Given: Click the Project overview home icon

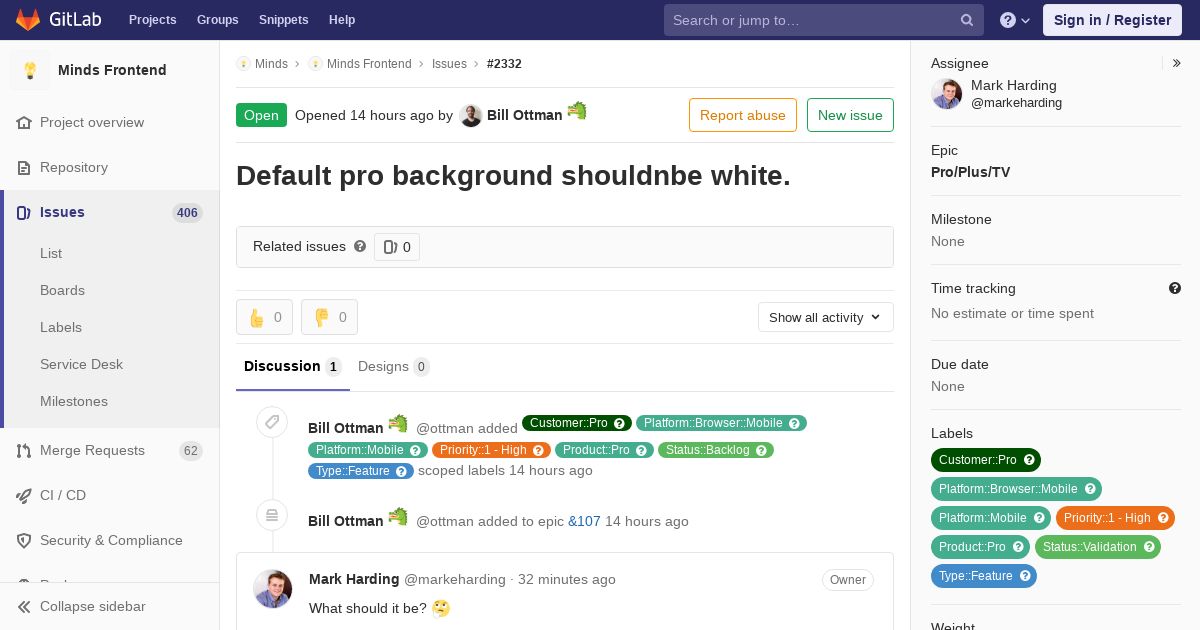Looking at the screenshot, I should 24,122.
